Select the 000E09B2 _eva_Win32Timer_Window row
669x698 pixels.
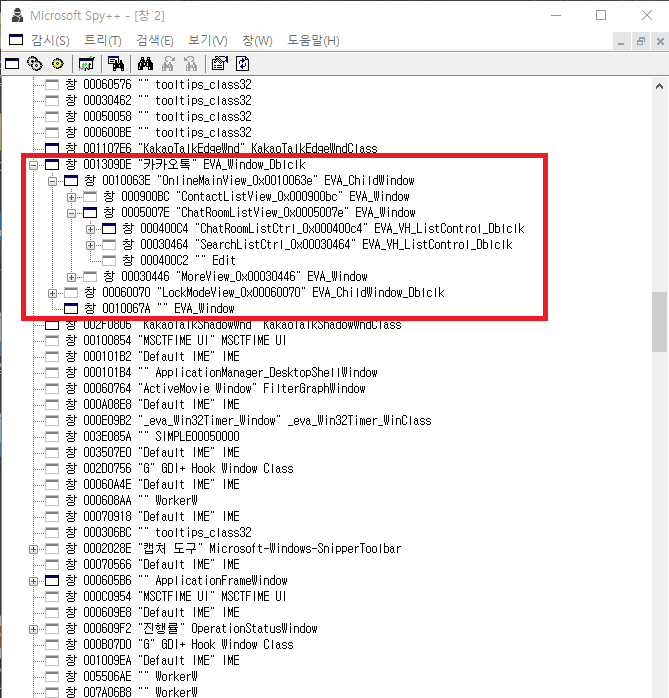tap(248, 421)
